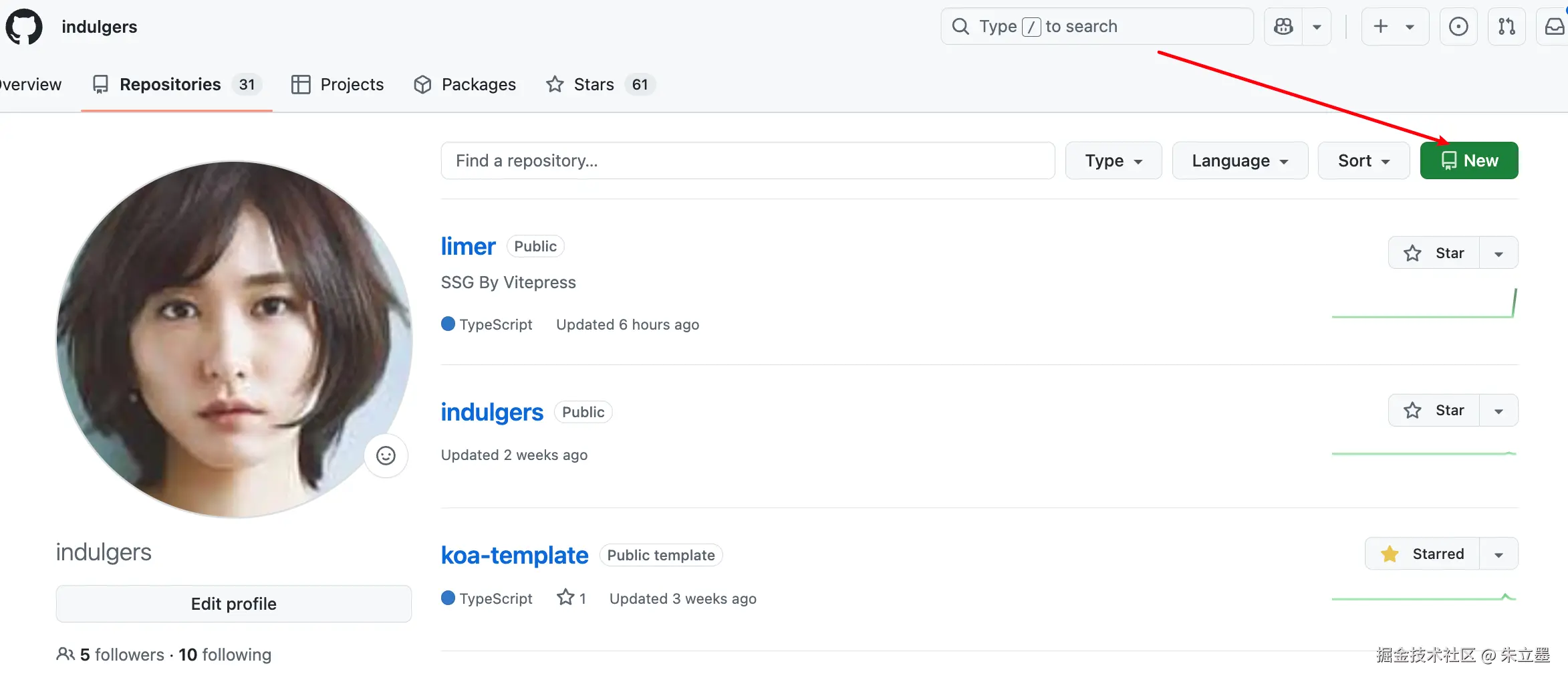The width and height of the screenshot is (1568, 682).
Task: Click the limer activity sparkline graph
Action: tap(1424, 304)
